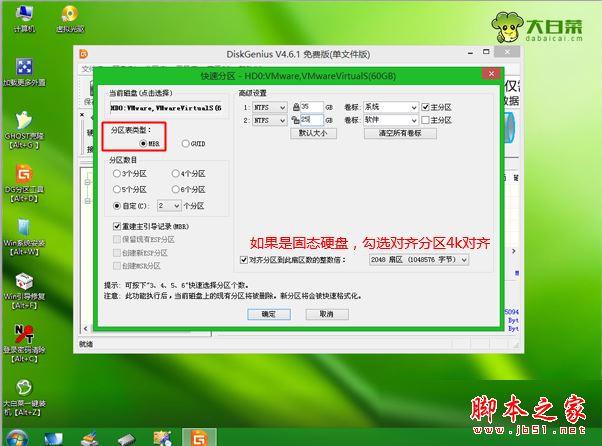The height and width of the screenshot is (446, 602).
Task: Launch the 大白菜一键装机 [Alt+Z] desktop icon
Action: pyautogui.click(x=24, y=397)
